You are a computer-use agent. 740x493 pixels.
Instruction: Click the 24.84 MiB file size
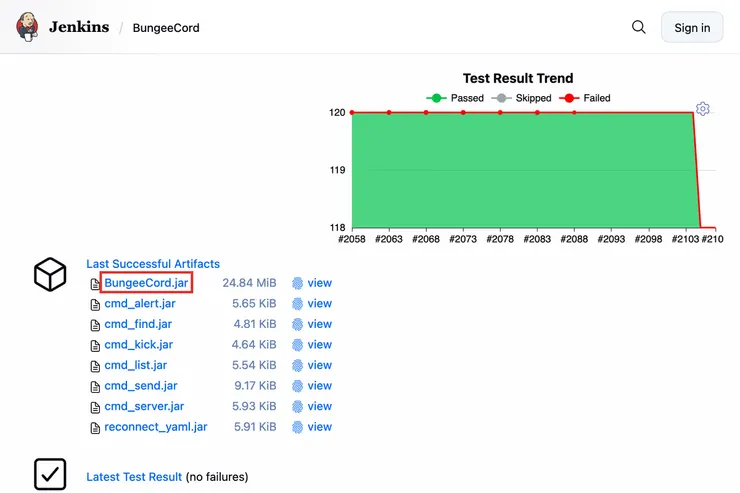point(249,283)
